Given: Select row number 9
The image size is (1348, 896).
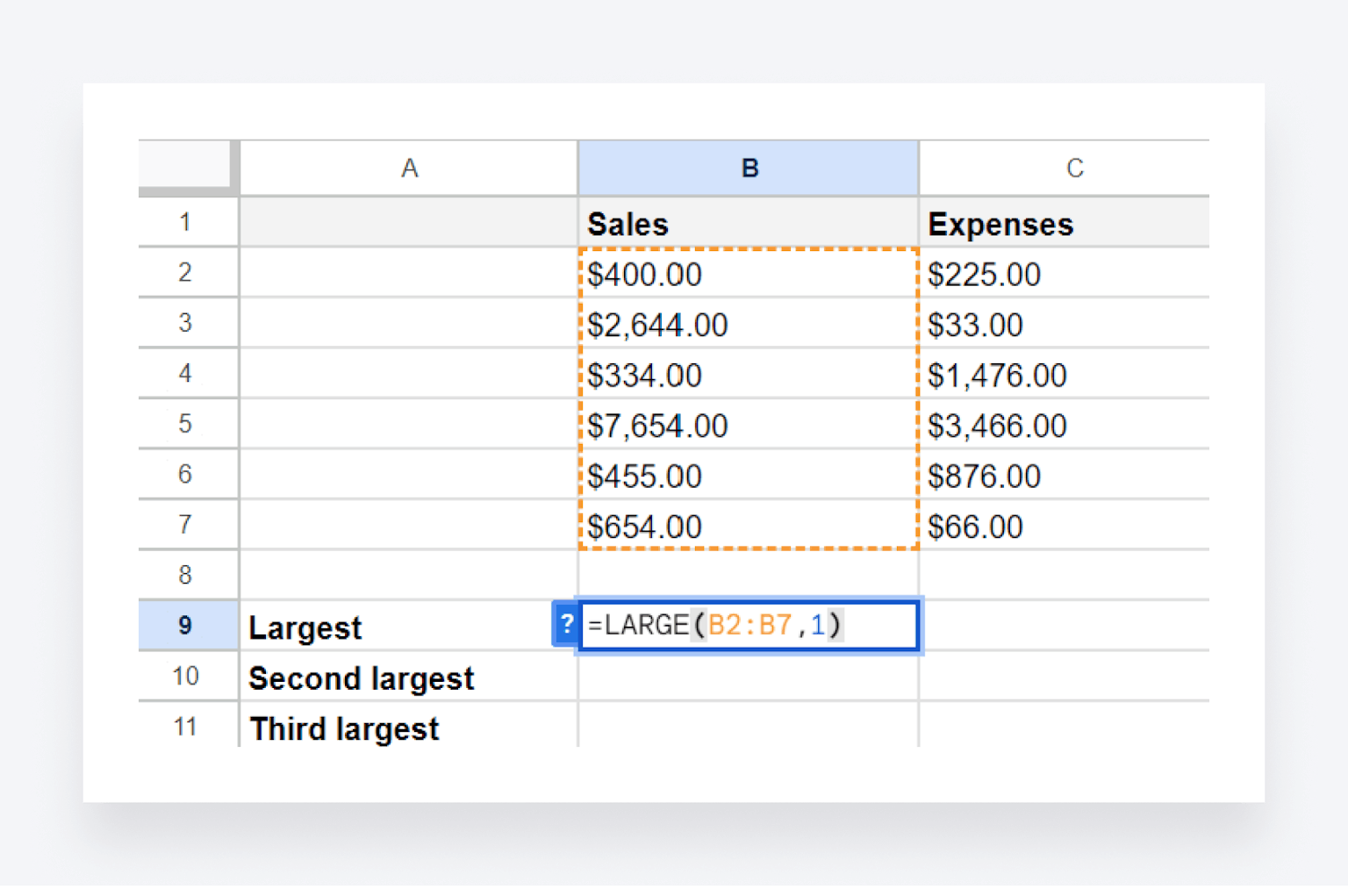Looking at the screenshot, I should pyautogui.click(x=186, y=626).
